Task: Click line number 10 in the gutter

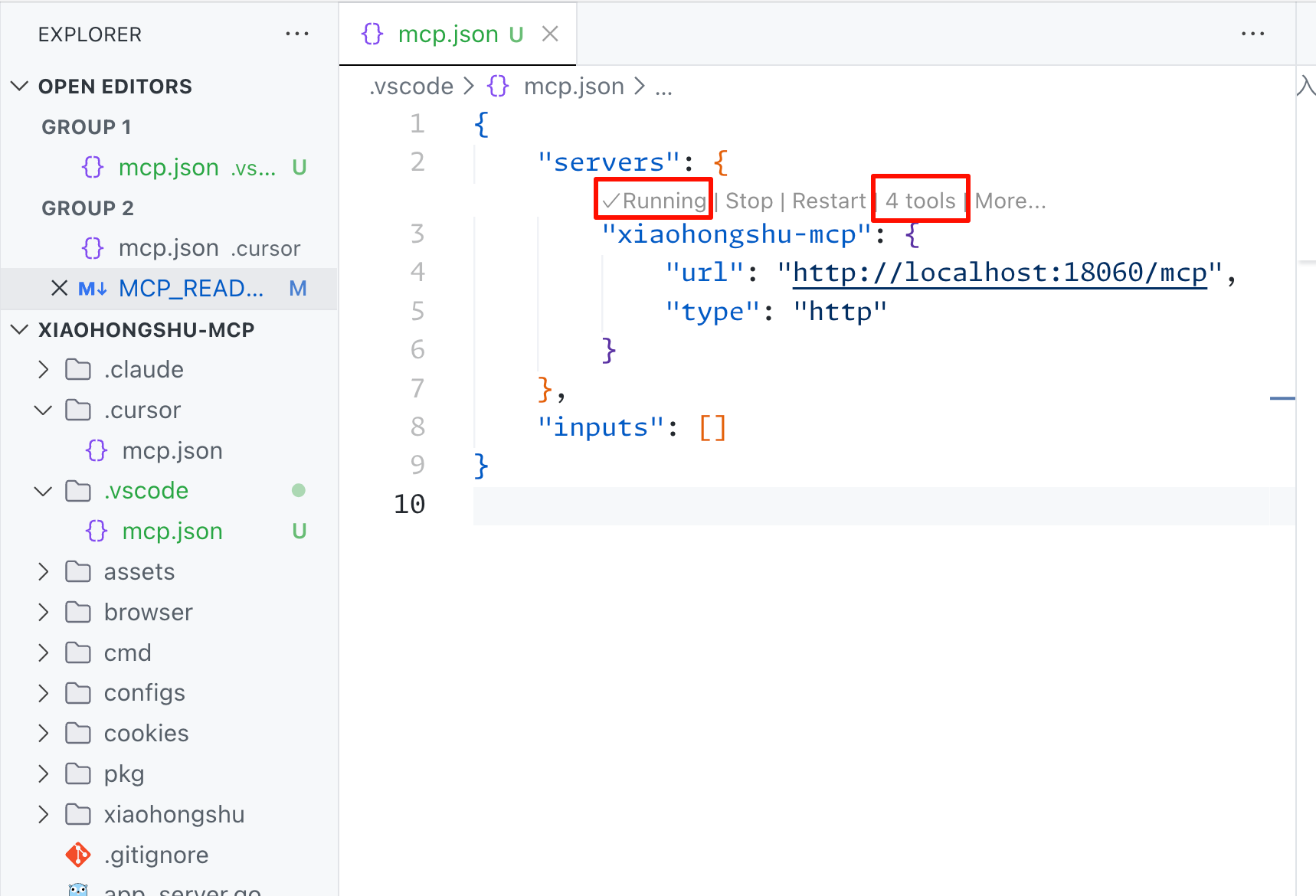Action: 410,504
